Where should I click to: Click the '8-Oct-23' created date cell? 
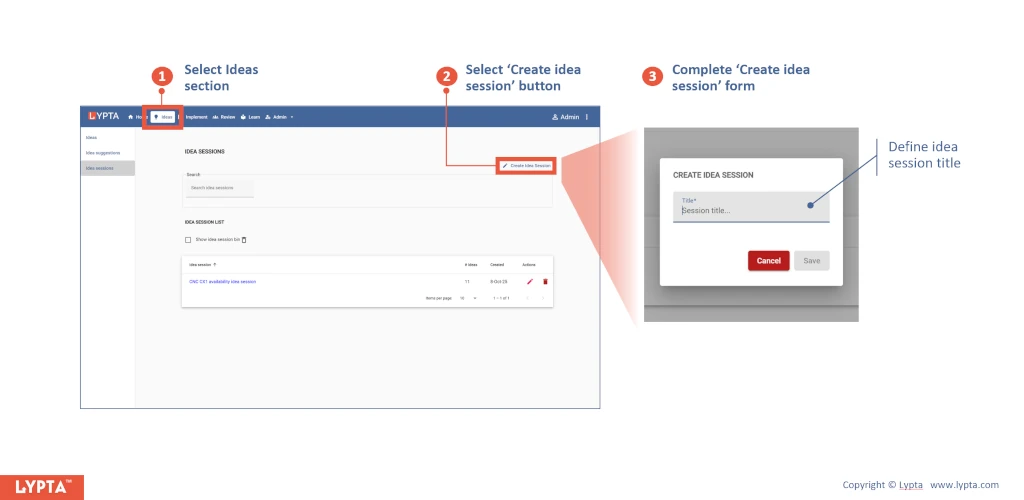[499, 281]
